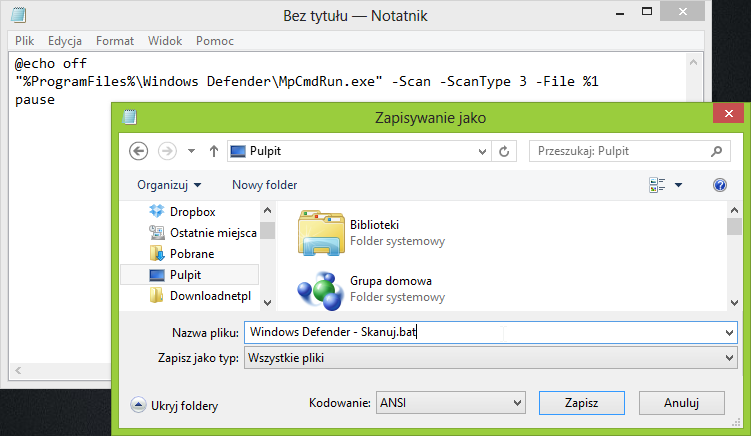Screen dimensions: 751x436
Task: Select Dropbox in the navigation pane
Action: click(x=193, y=212)
